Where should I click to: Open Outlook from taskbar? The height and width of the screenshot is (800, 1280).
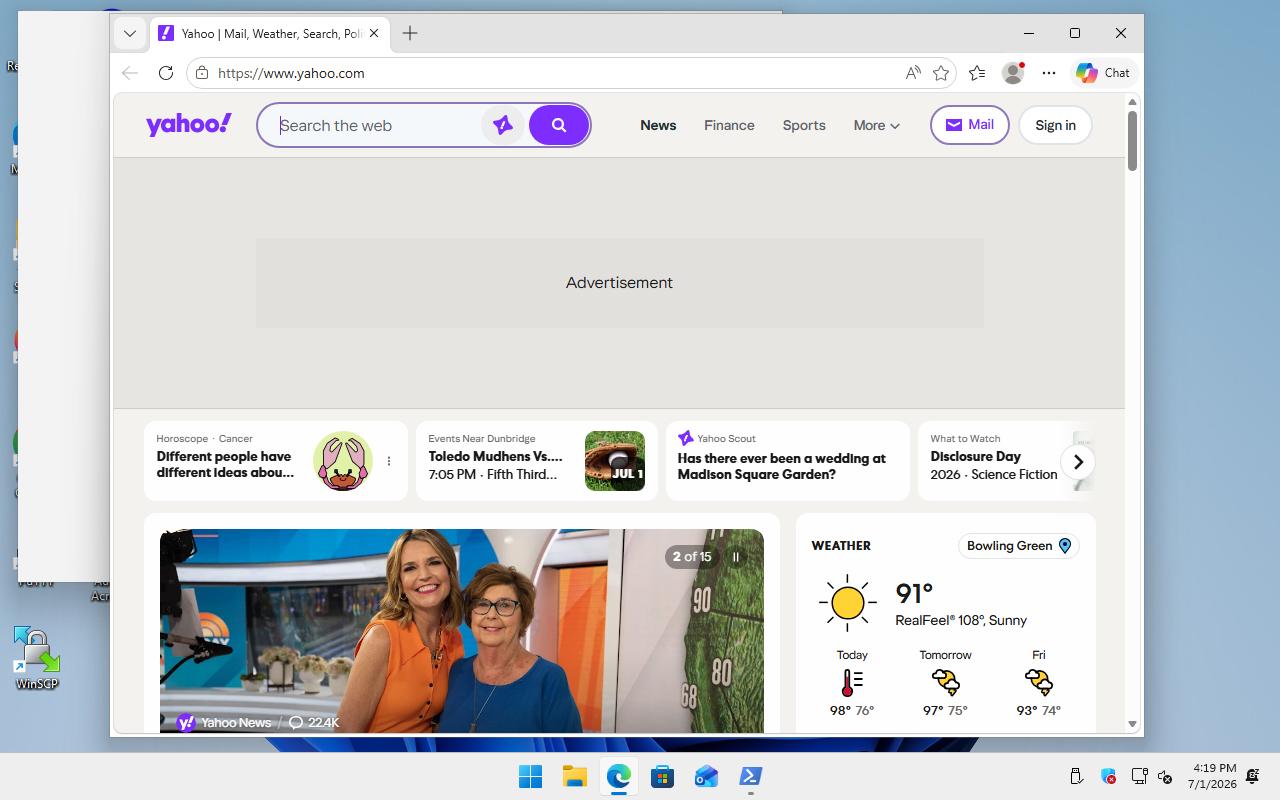click(706, 777)
